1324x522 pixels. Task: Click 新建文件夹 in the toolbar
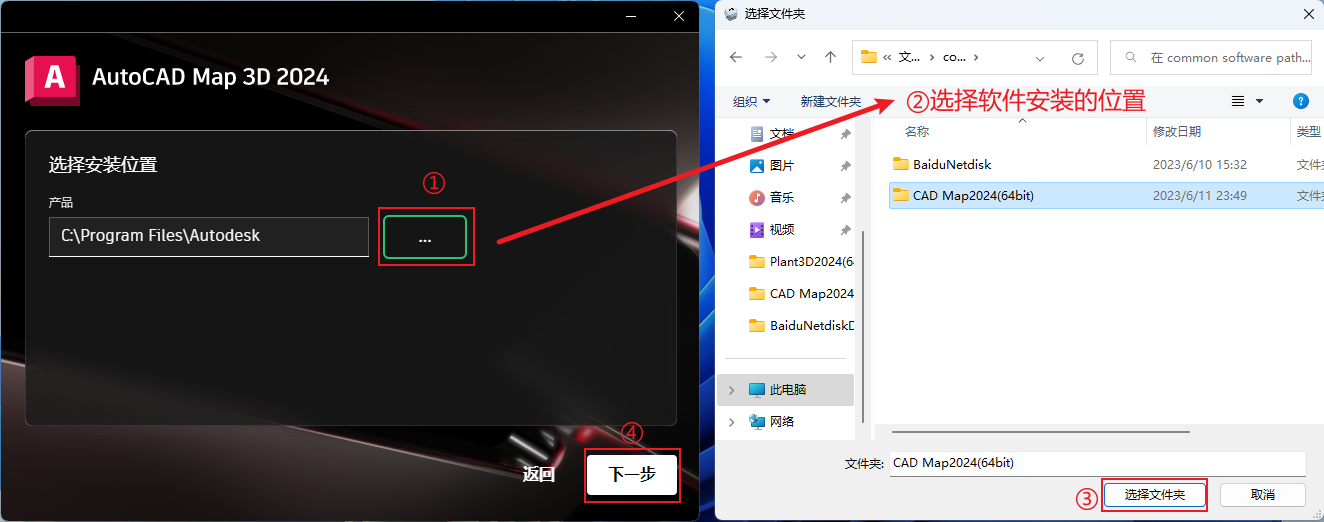point(831,101)
